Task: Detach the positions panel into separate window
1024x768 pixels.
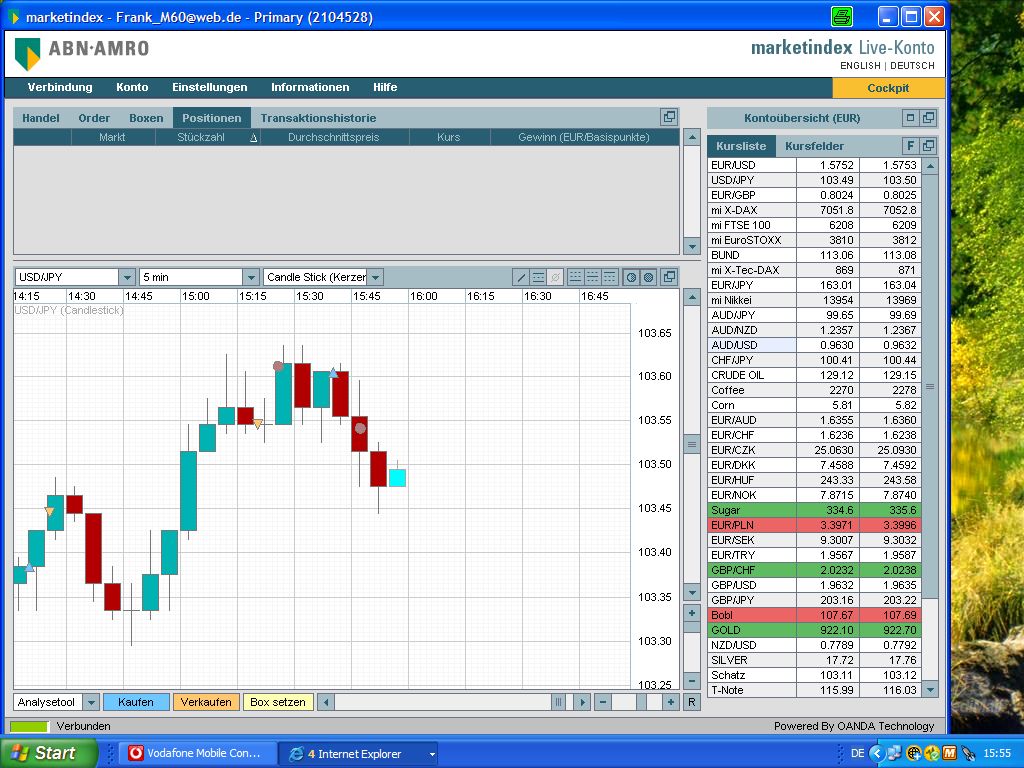Action: click(x=669, y=117)
